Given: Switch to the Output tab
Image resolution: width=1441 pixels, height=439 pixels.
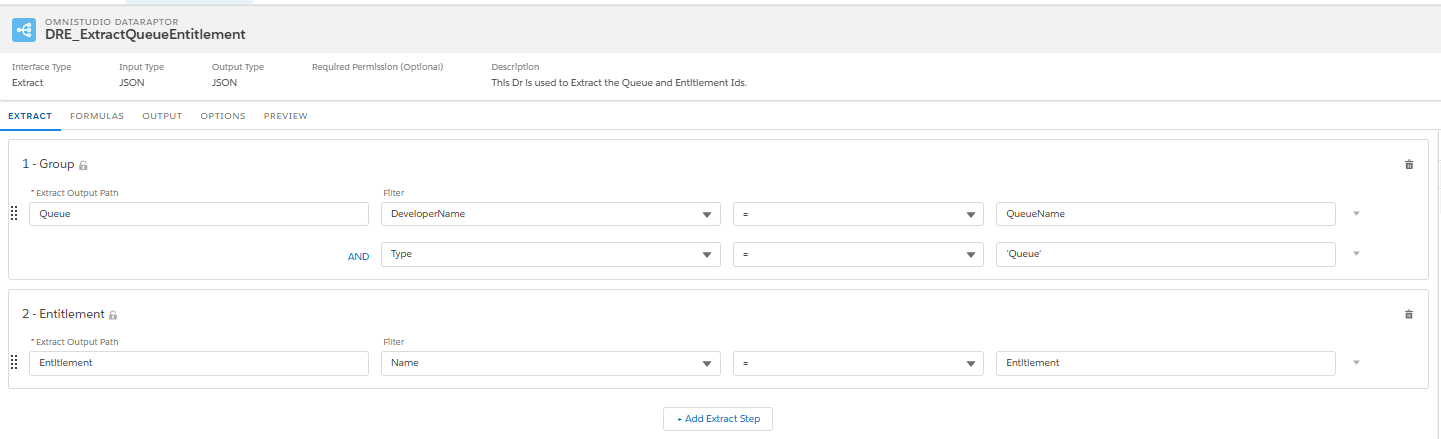Looking at the screenshot, I should [x=162, y=116].
